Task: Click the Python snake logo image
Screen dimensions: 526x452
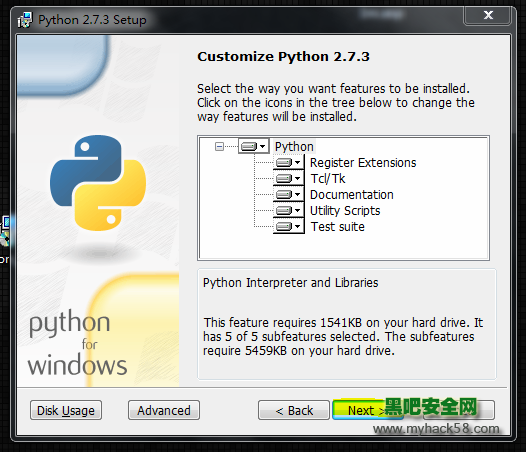Action: pos(98,183)
